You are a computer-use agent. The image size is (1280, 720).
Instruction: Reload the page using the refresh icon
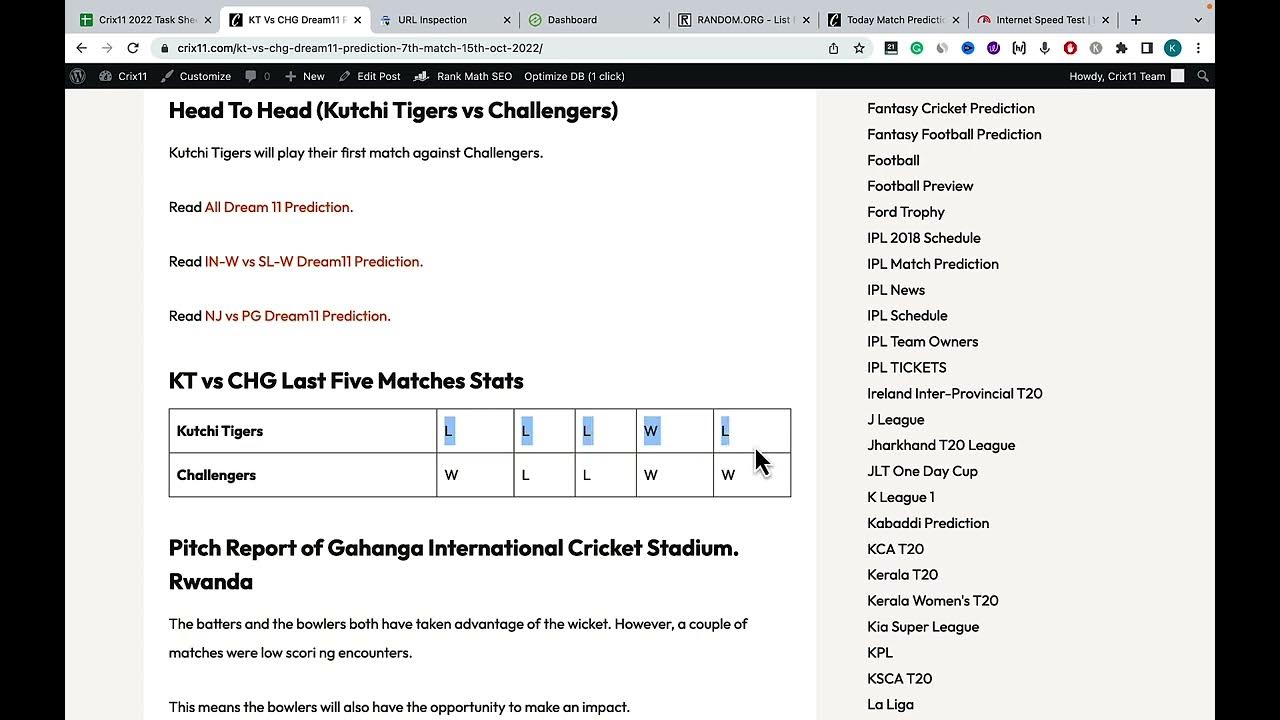coord(133,48)
